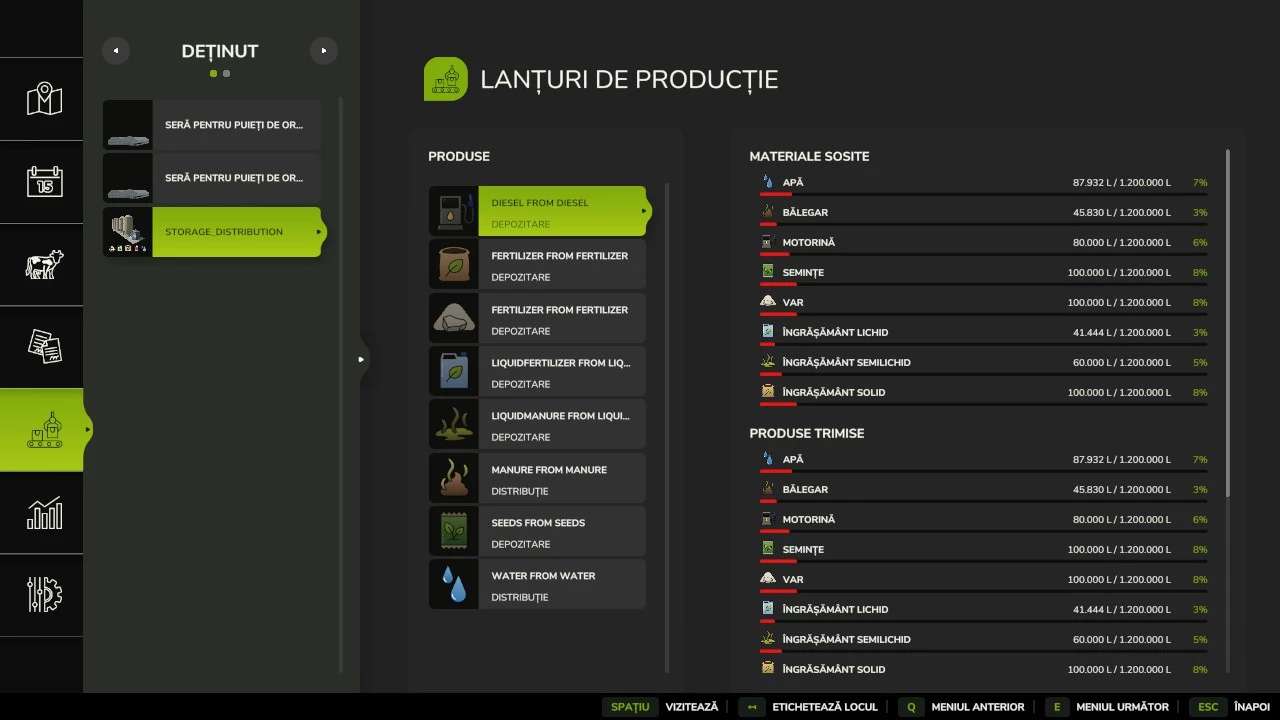Click the APĂ fill bar under Materiale Sosite
This screenshot has width=1280, height=720.
coord(983,194)
